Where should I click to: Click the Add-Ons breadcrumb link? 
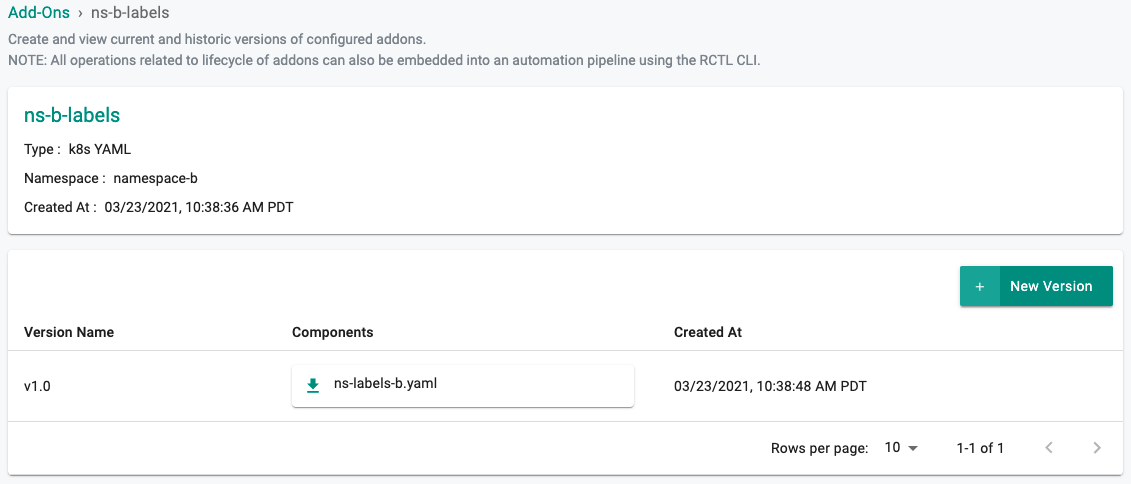pyautogui.click(x=39, y=13)
